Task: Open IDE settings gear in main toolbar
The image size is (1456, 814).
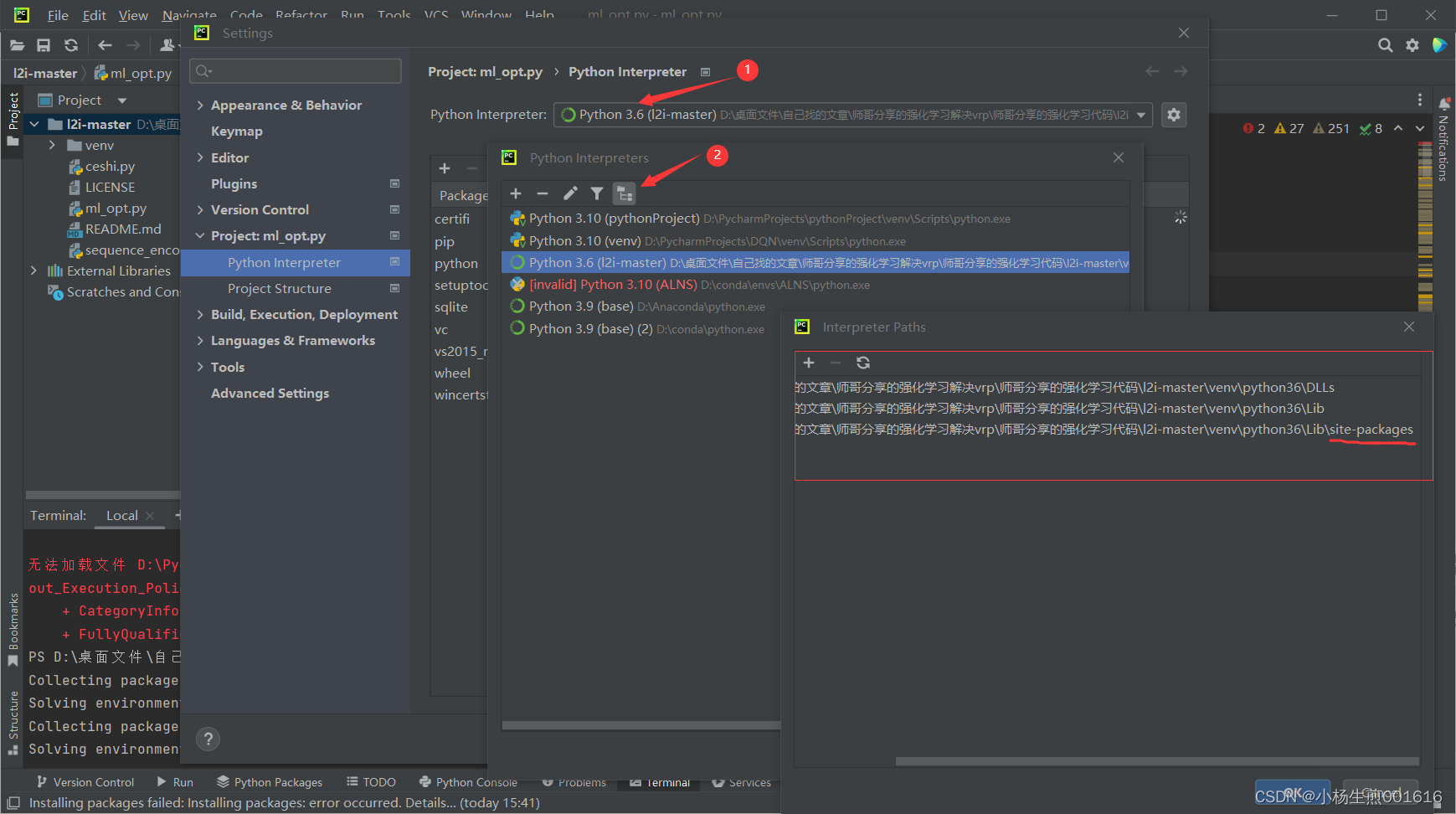Action: 1412,45
